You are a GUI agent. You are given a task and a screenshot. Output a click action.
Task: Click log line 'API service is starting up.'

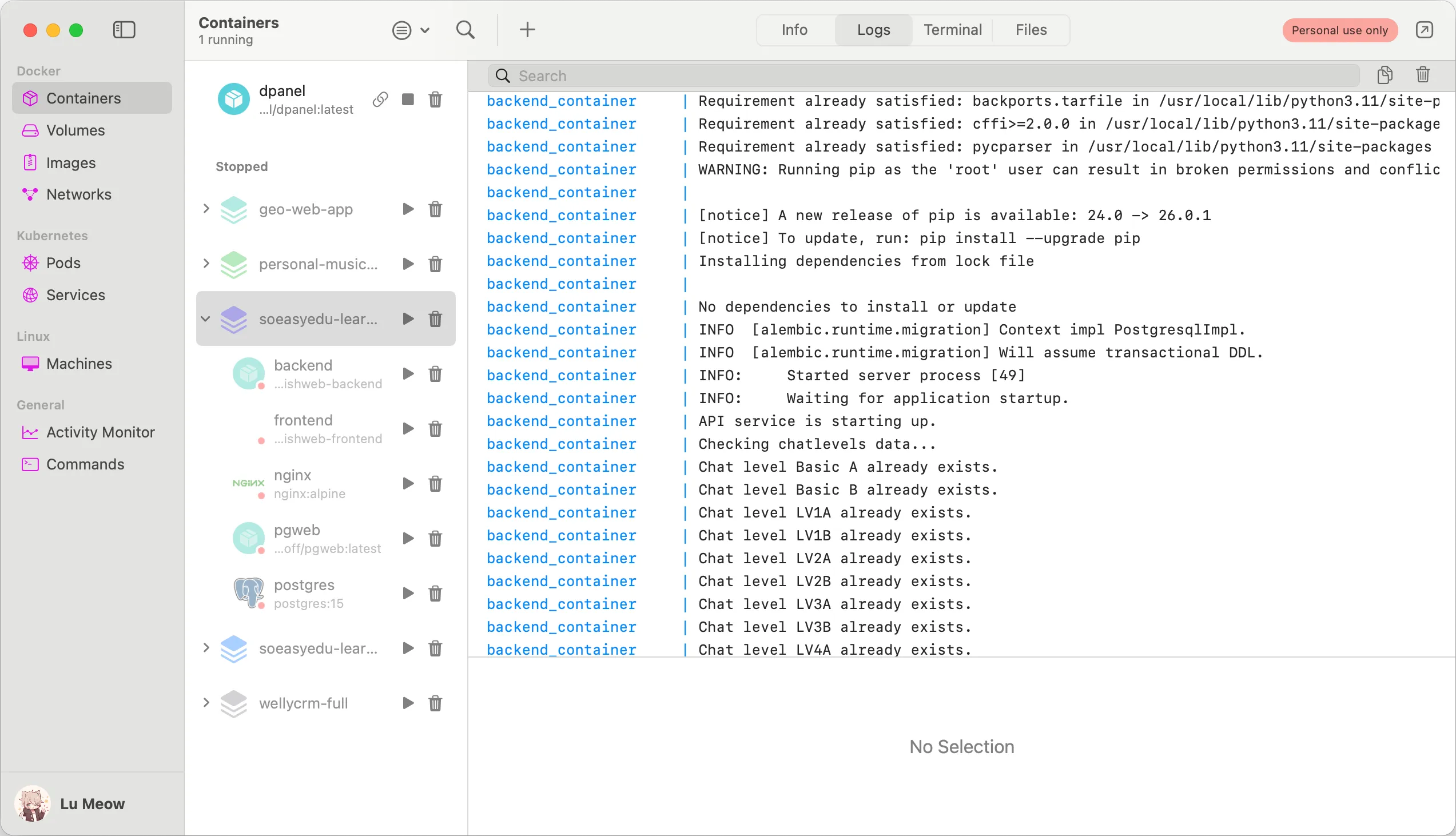click(817, 421)
